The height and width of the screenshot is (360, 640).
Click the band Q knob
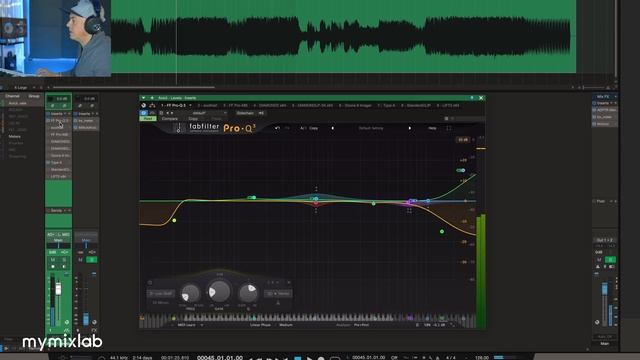pyautogui.click(x=248, y=293)
